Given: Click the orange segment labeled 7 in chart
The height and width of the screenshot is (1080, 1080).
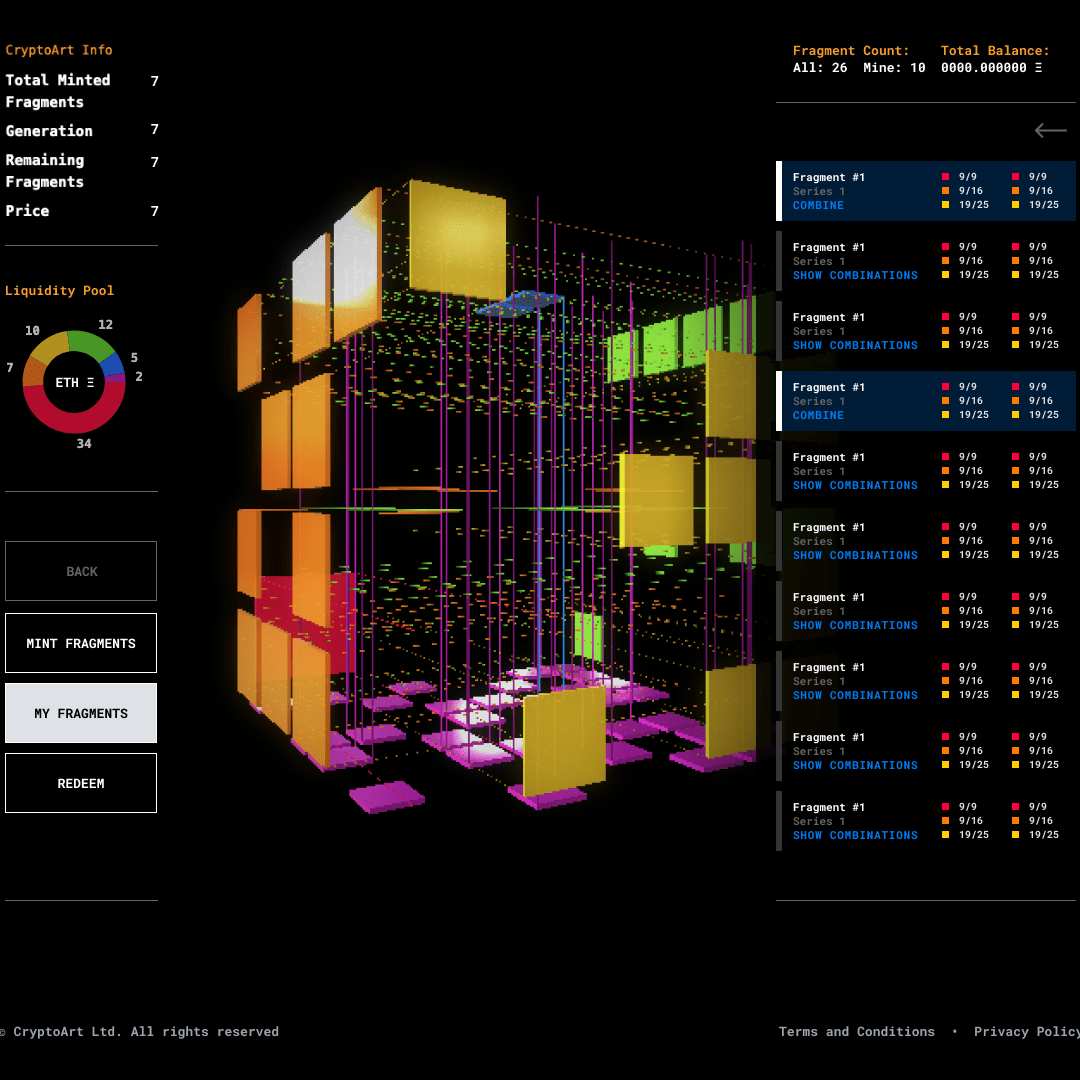Looking at the screenshot, I should click(x=32, y=371).
